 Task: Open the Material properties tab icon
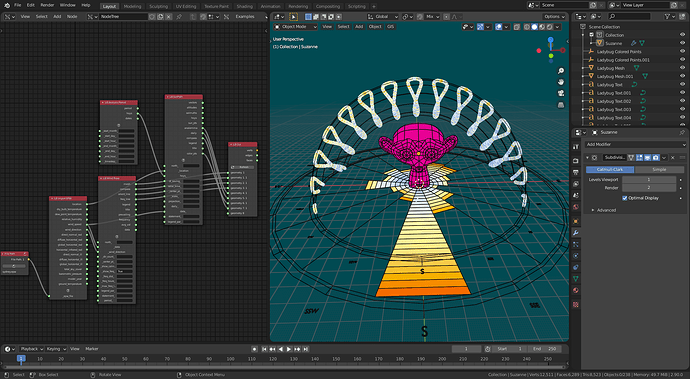[576, 290]
